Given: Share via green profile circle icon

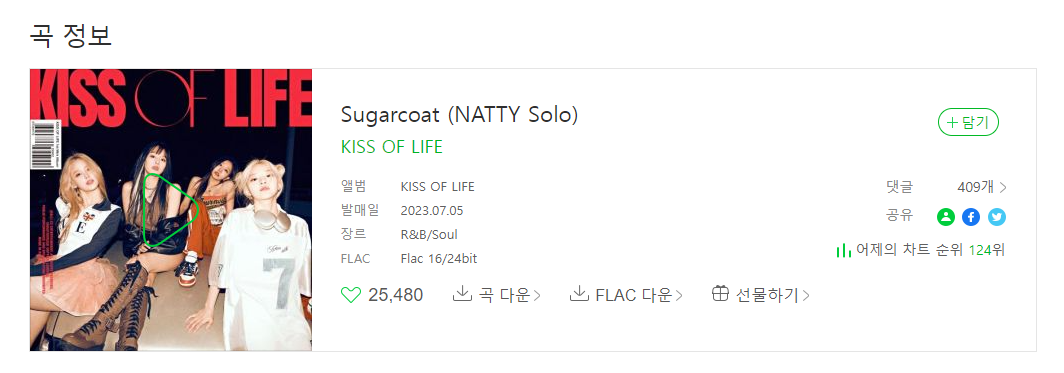Looking at the screenshot, I should point(945,217).
